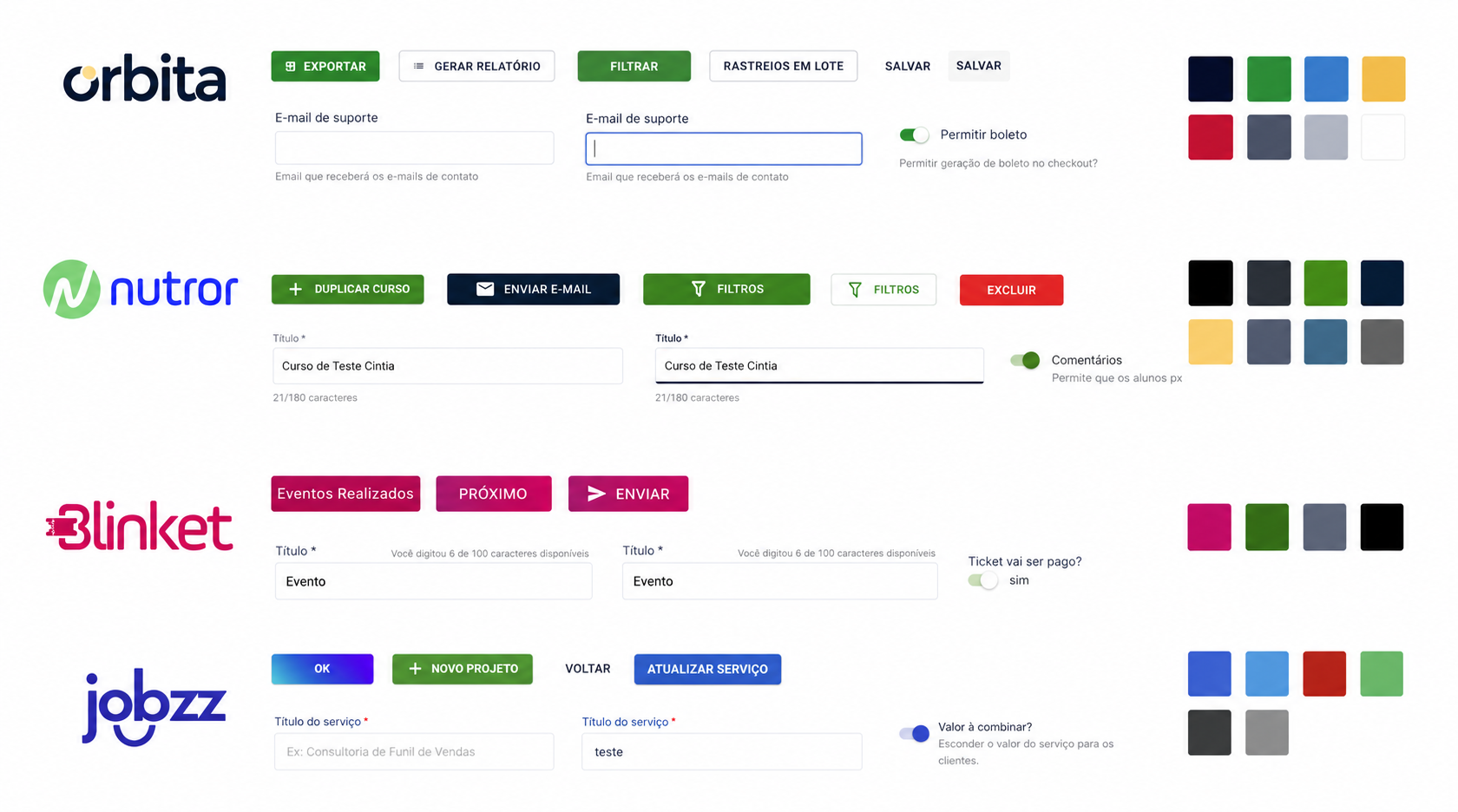
Task: Click the paper plane icon on Enviar
Action: (x=596, y=494)
